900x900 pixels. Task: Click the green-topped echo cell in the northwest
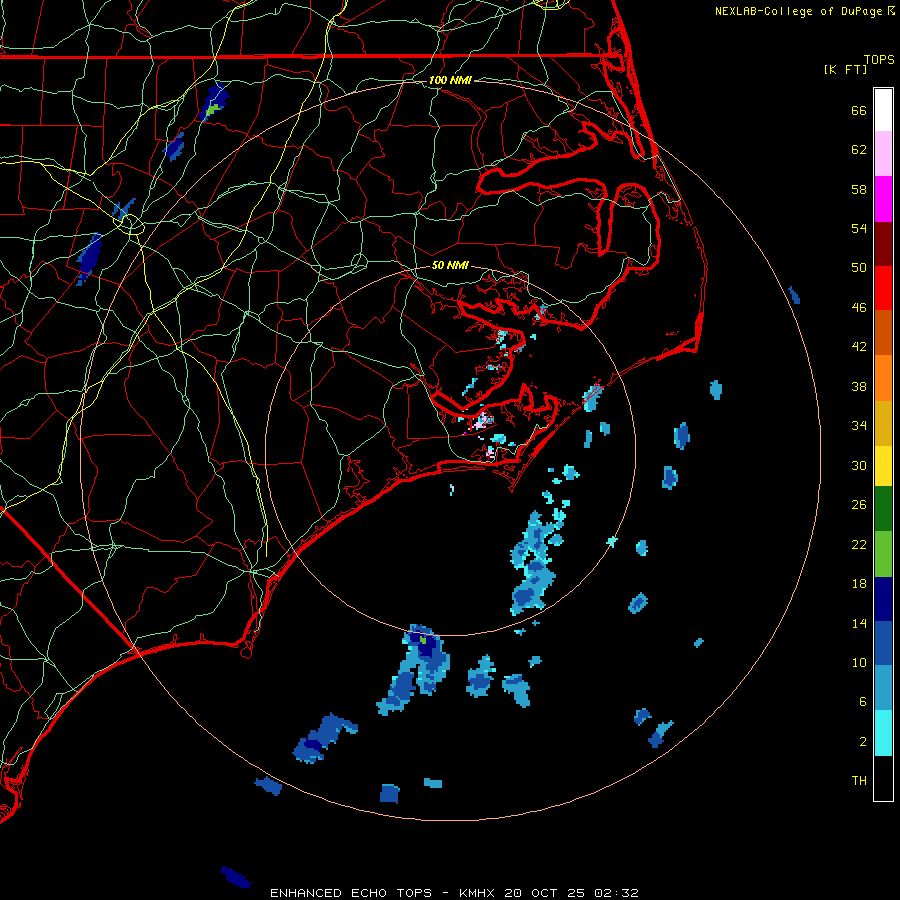point(214,102)
